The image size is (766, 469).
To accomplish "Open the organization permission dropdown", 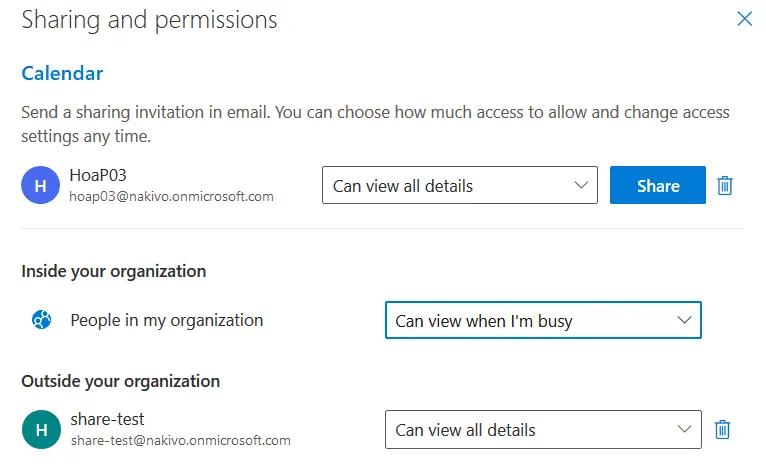I will click(x=543, y=320).
